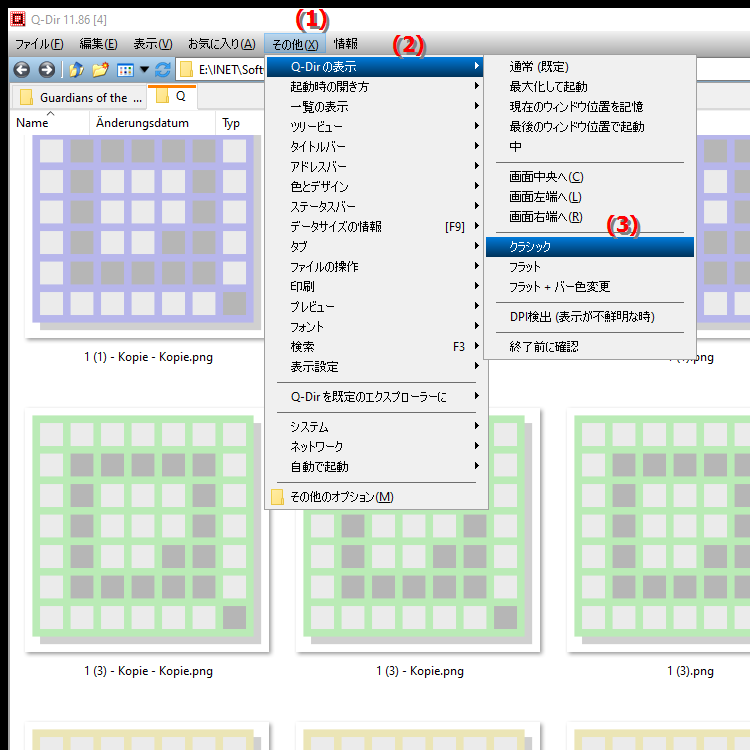This screenshot has width=750, height=750.
Task: Select the Guardians of the ... tab
Action: tap(78, 98)
